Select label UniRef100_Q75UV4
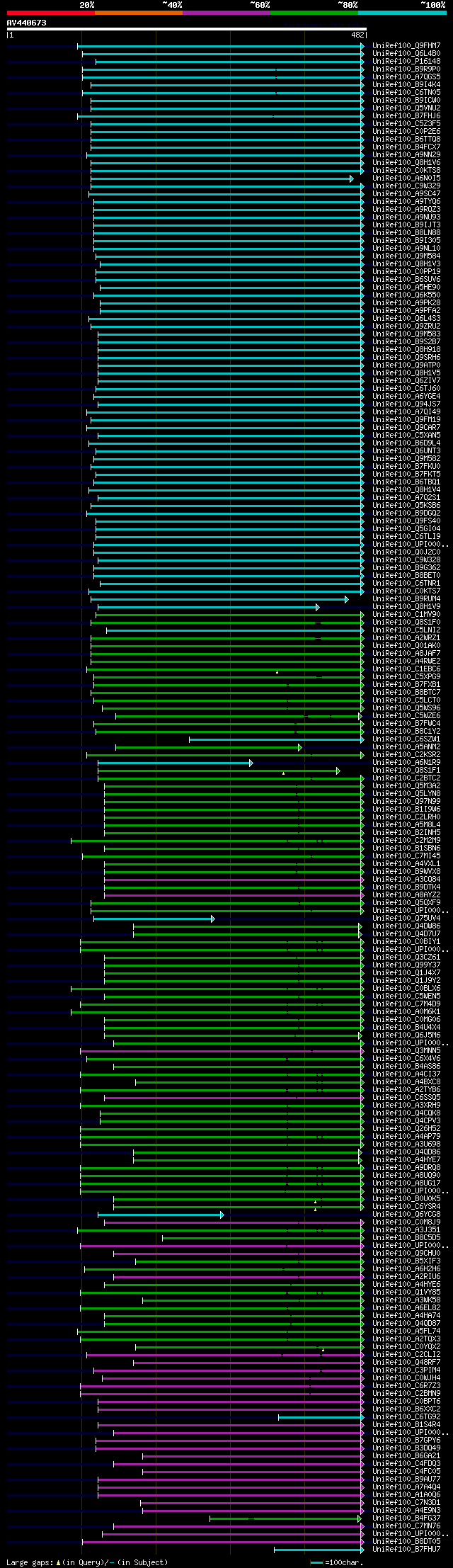The width and height of the screenshot is (453, 1568). pos(406,918)
